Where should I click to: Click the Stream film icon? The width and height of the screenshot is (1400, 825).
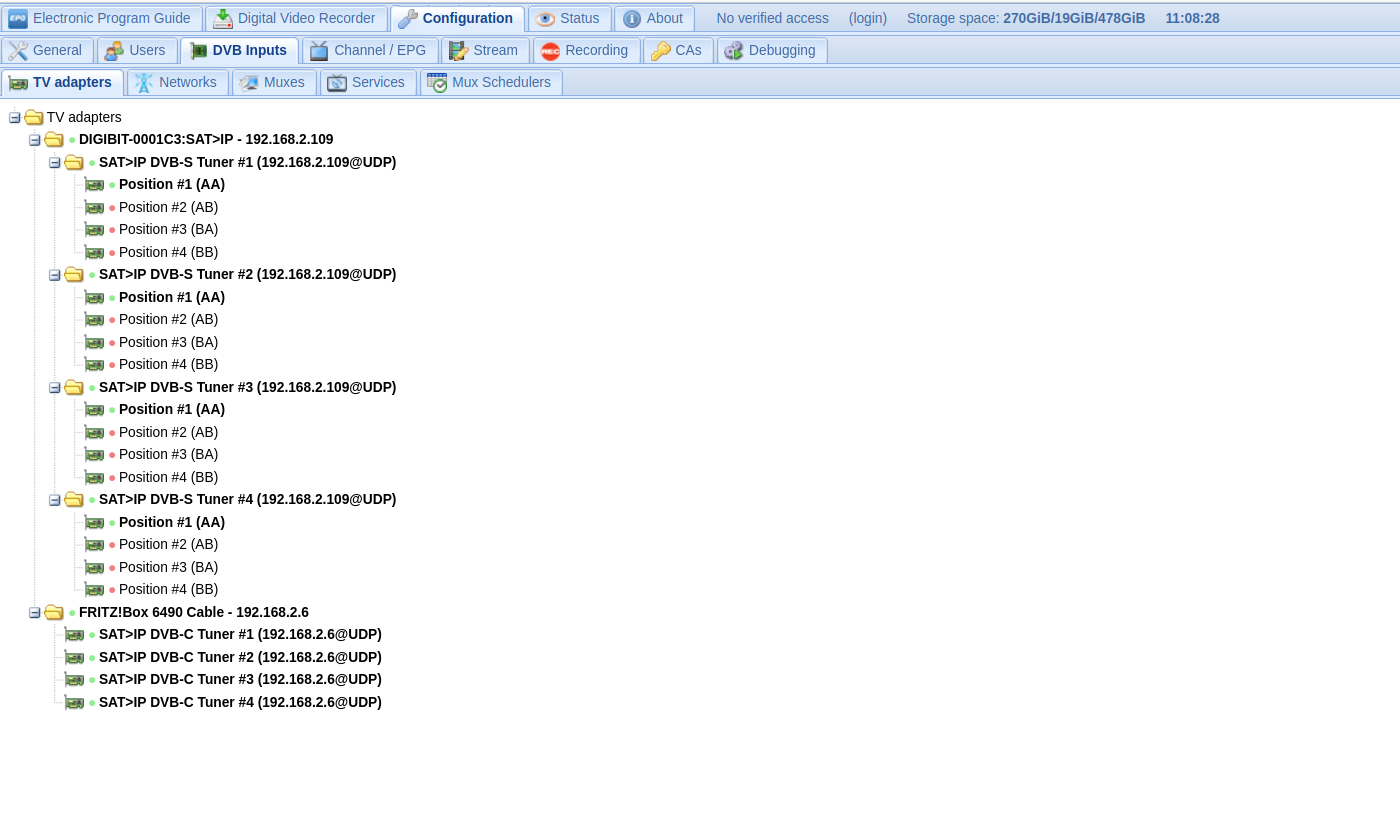458,51
